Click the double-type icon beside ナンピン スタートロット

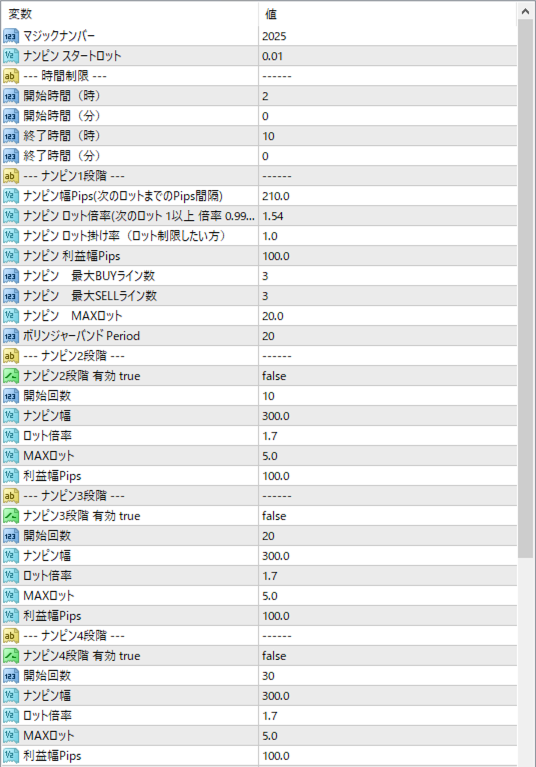tap(11, 56)
